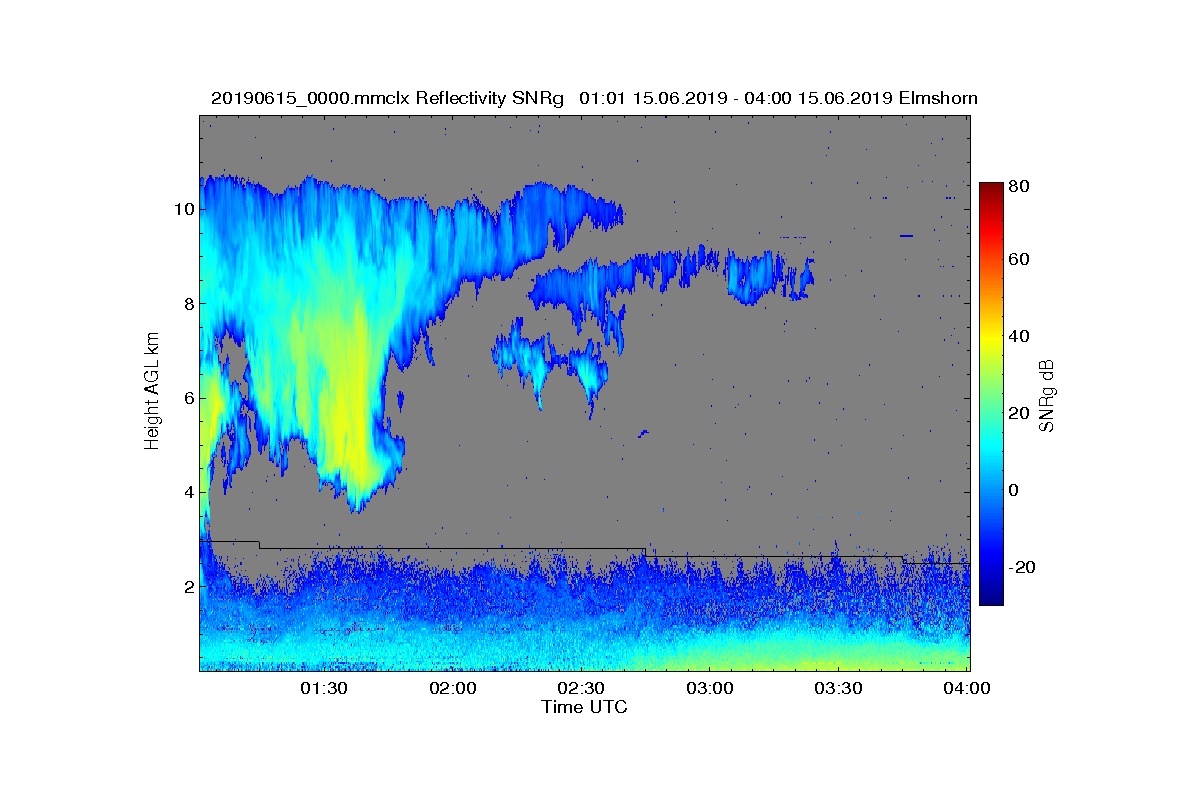Click the dark red top of colorbar
This screenshot has height=800, width=1200.
tap(990, 190)
